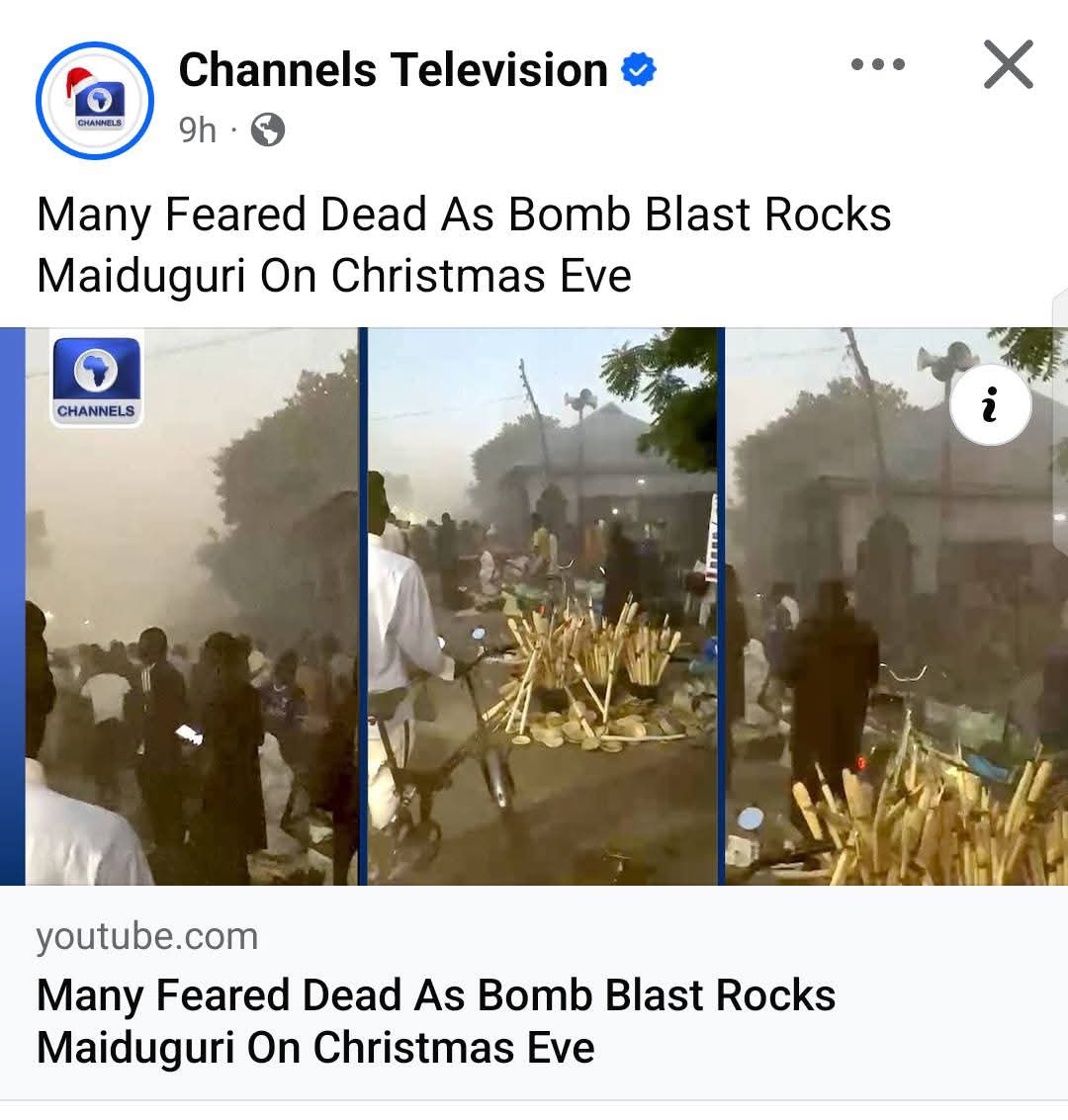
Task: Open Channels Television profile picture
Action: (x=95, y=101)
